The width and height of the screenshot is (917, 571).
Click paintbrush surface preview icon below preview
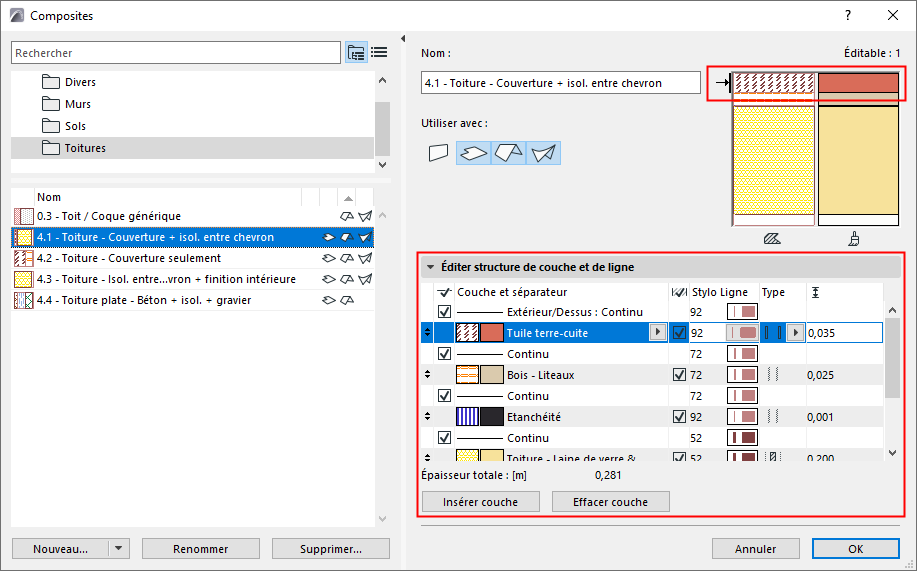(x=854, y=239)
